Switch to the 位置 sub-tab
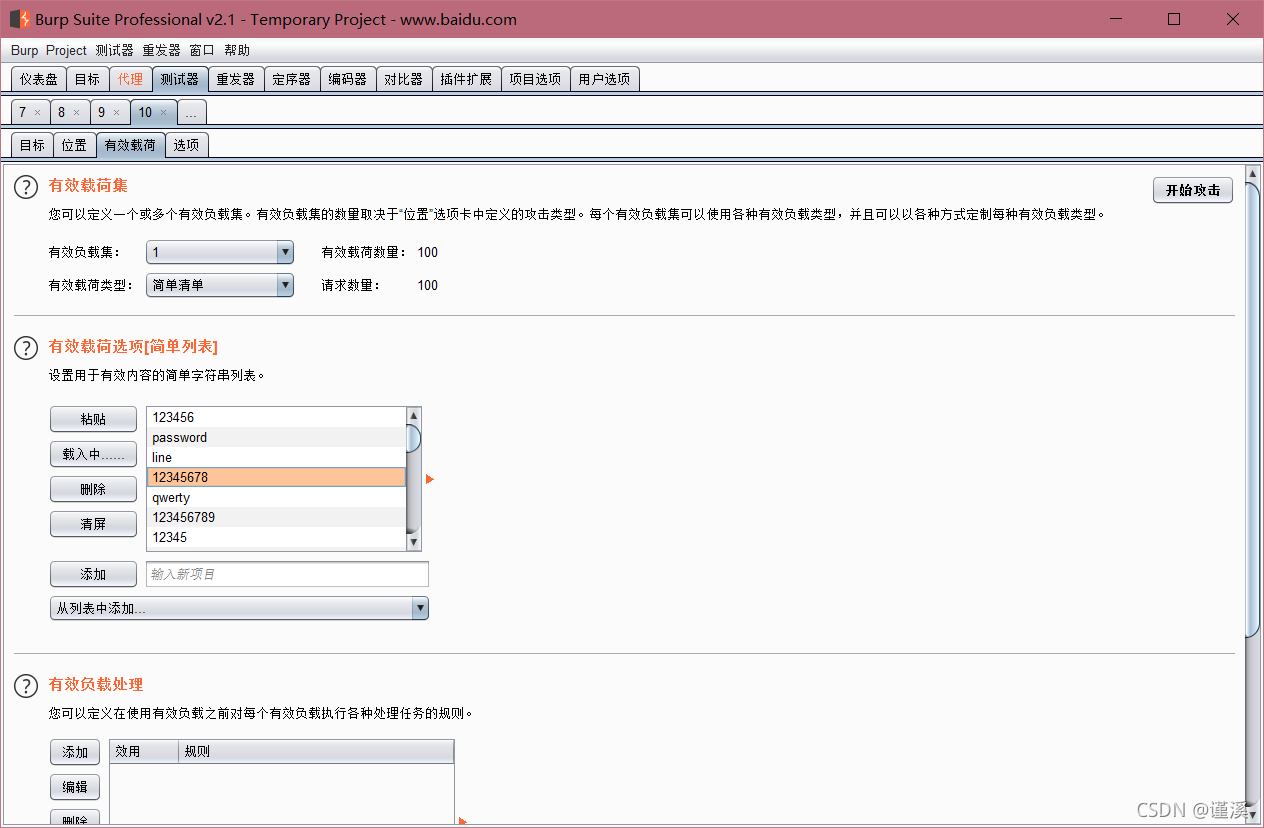 click(x=74, y=145)
